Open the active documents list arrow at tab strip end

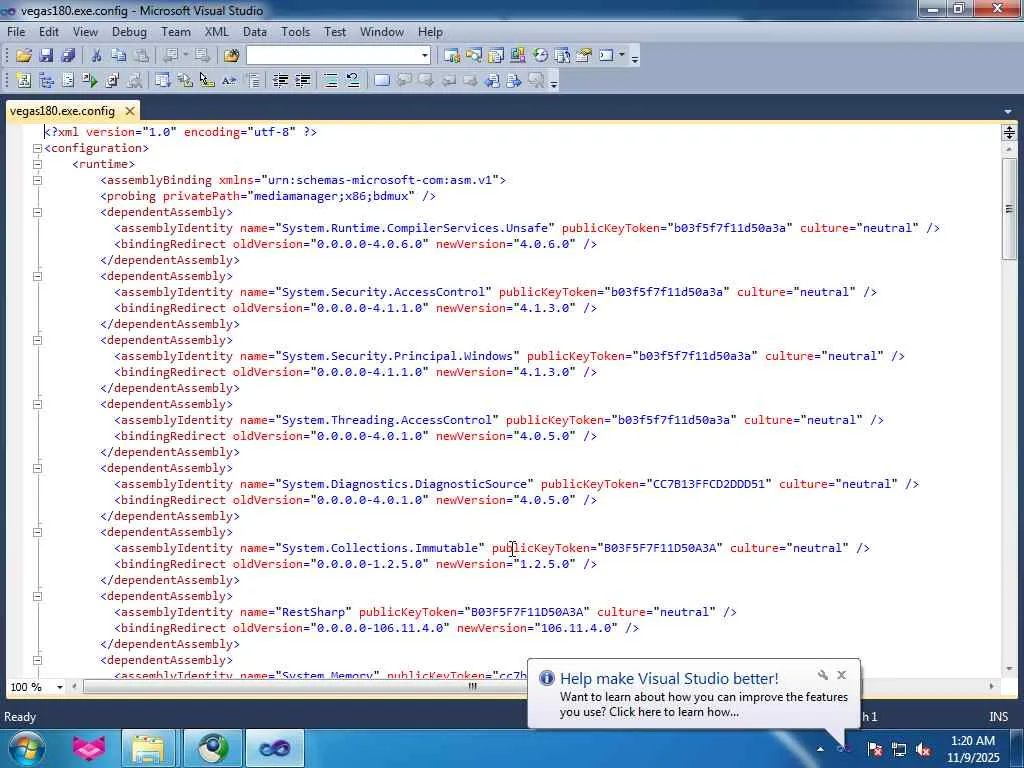click(1008, 112)
